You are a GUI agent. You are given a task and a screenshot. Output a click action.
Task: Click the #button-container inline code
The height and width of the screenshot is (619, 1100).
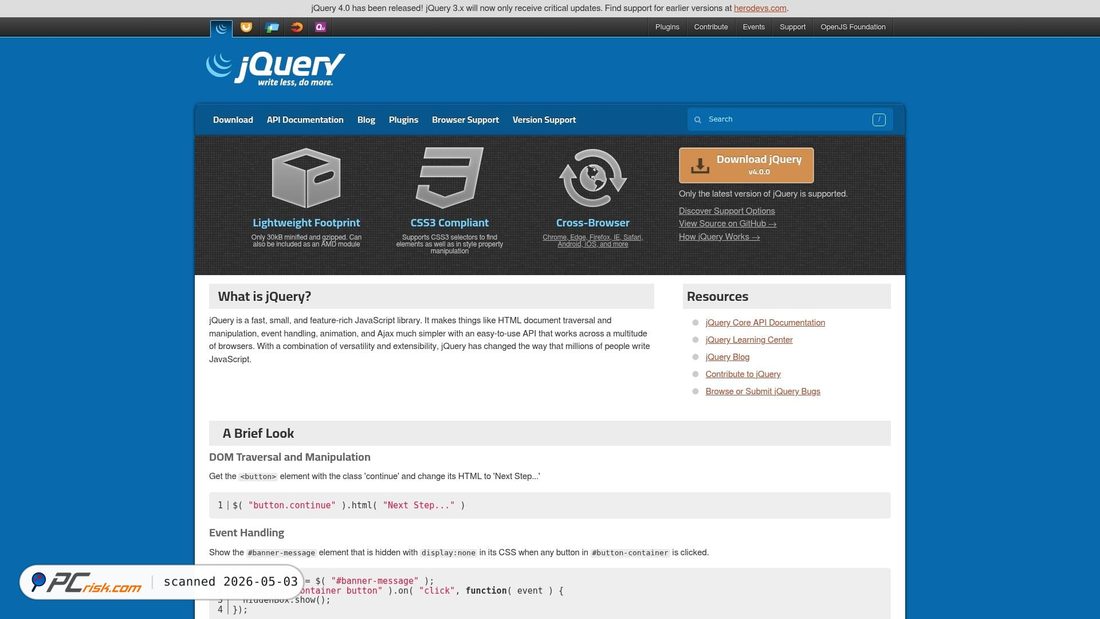pyautogui.click(x=630, y=552)
